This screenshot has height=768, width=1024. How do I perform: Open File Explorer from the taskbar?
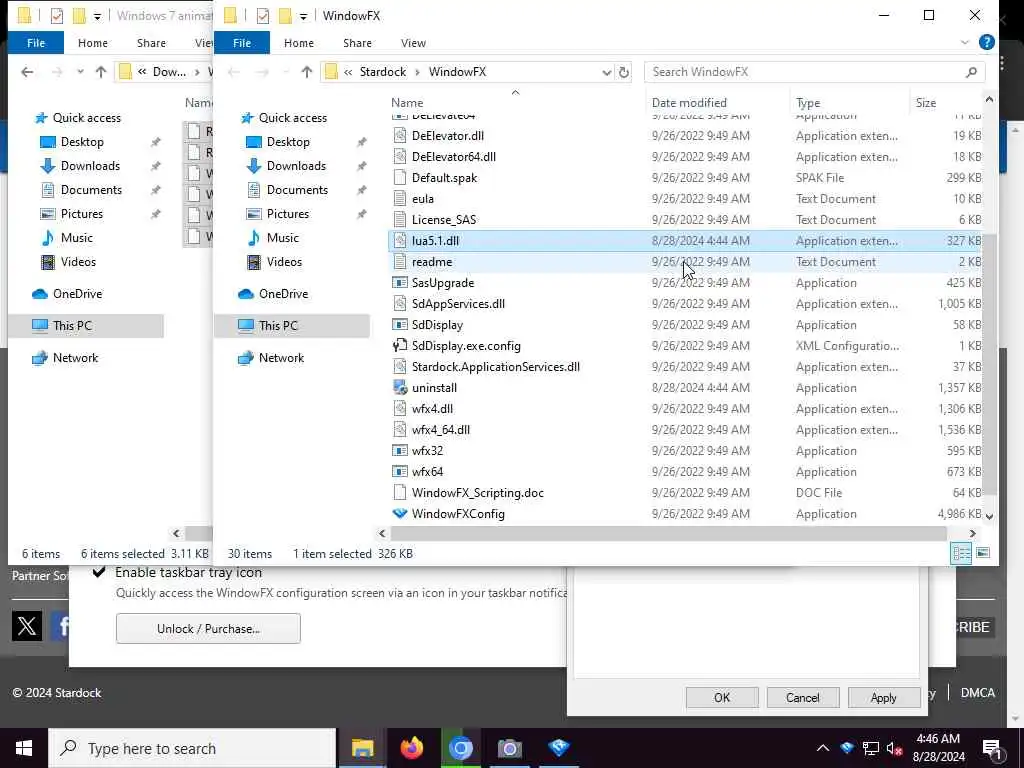(x=362, y=748)
